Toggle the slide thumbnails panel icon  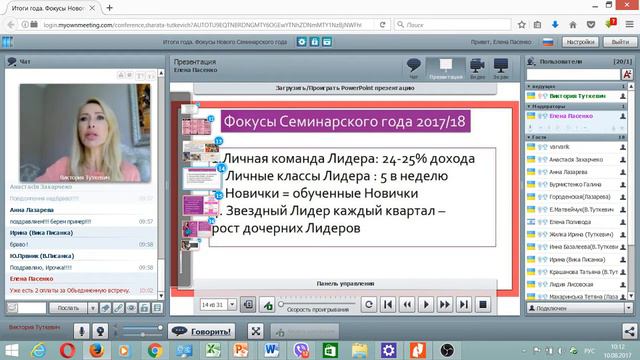(x=248, y=304)
